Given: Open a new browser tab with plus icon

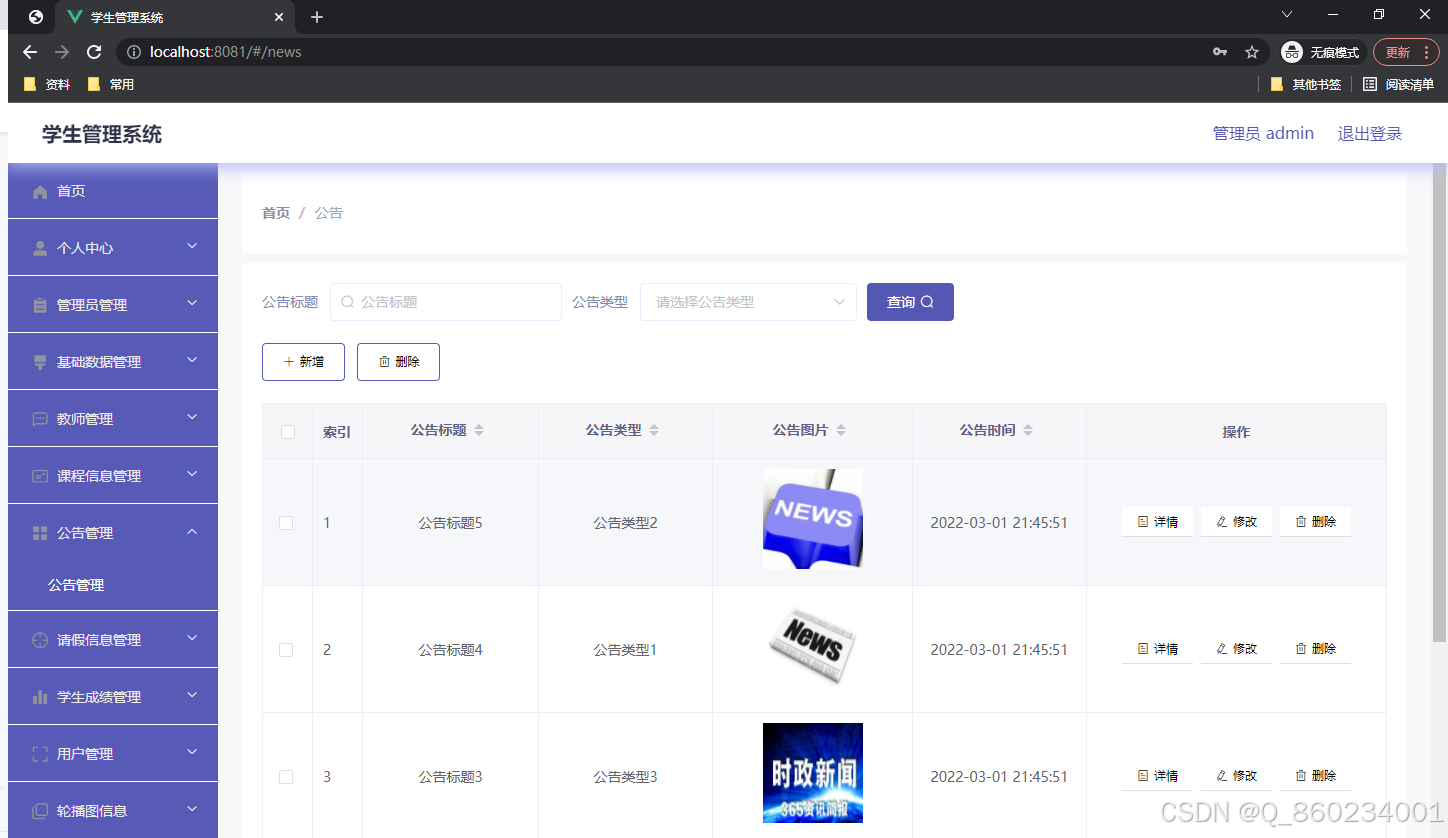Looking at the screenshot, I should pos(317,17).
